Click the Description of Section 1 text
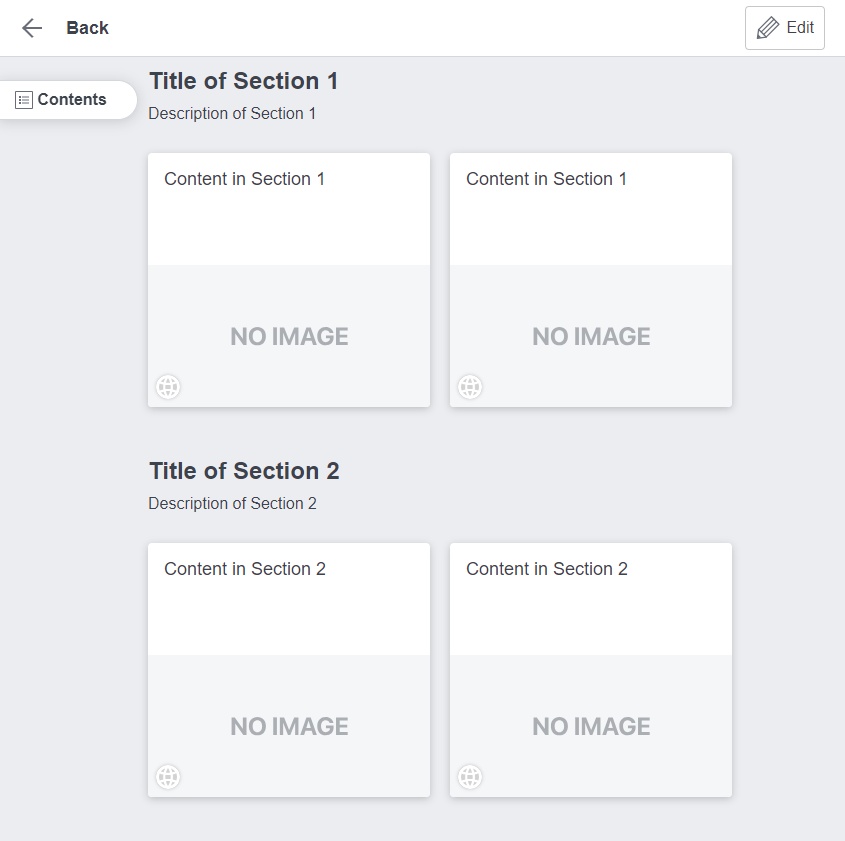The width and height of the screenshot is (845, 841). (x=232, y=114)
